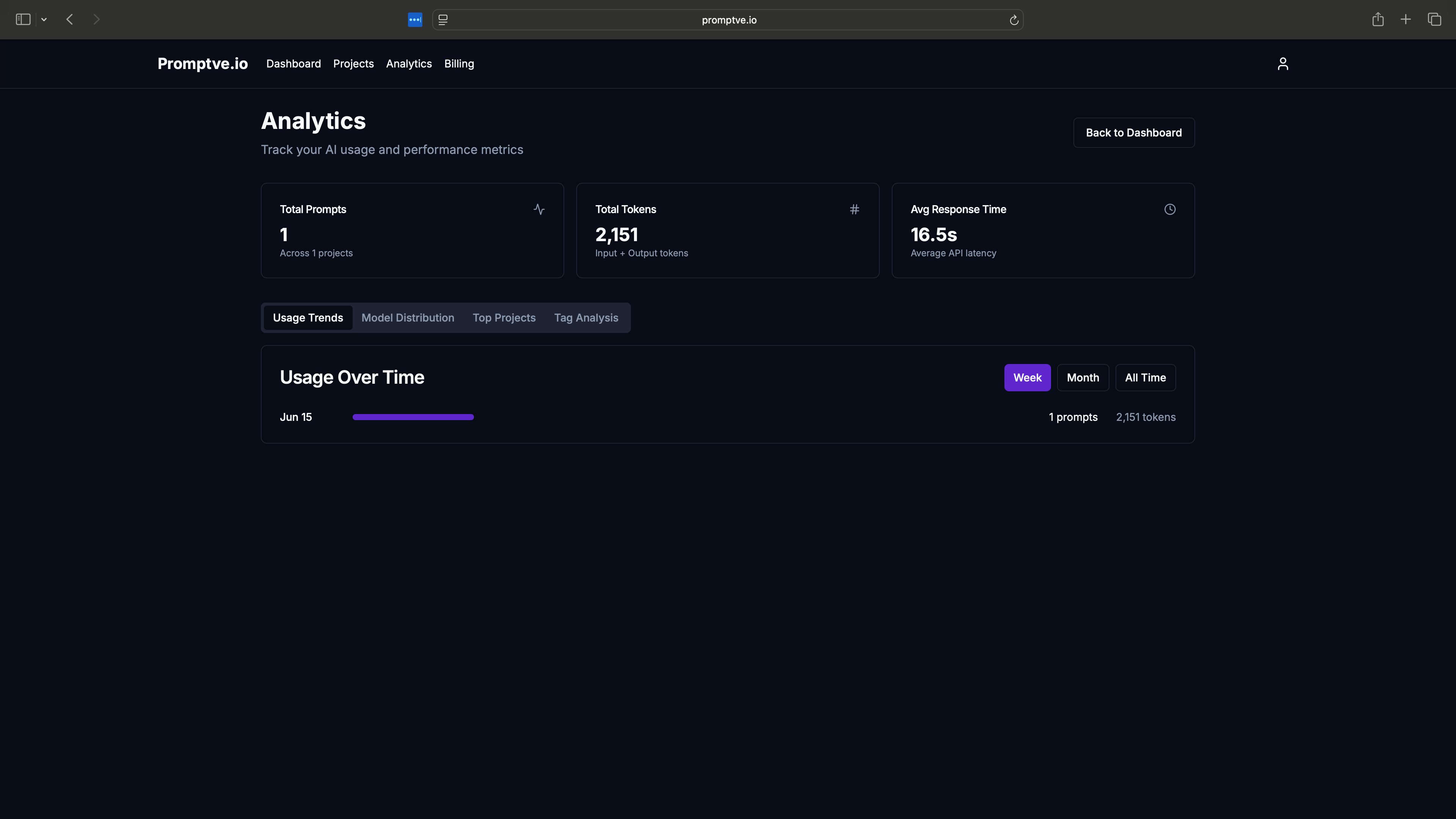Click the activity pulse icon in Total Prompts

pyautogui.click(x=539, y=209)
